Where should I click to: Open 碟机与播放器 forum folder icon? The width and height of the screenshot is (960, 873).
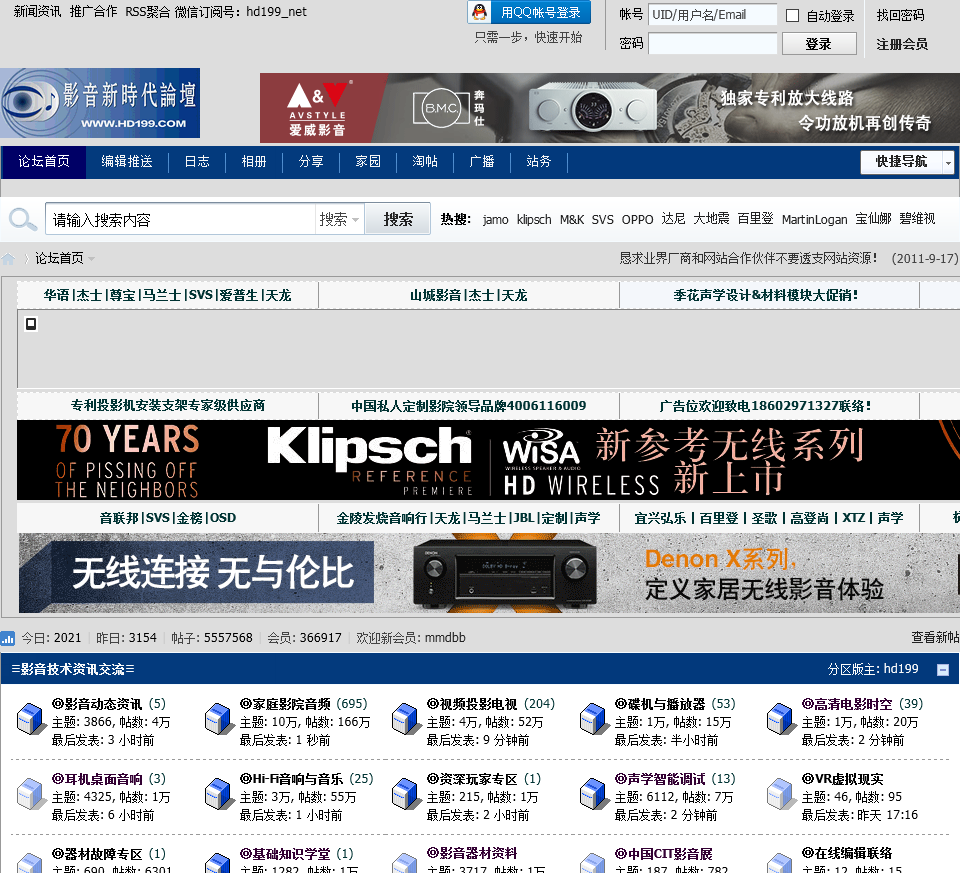(x=594, y=719)
